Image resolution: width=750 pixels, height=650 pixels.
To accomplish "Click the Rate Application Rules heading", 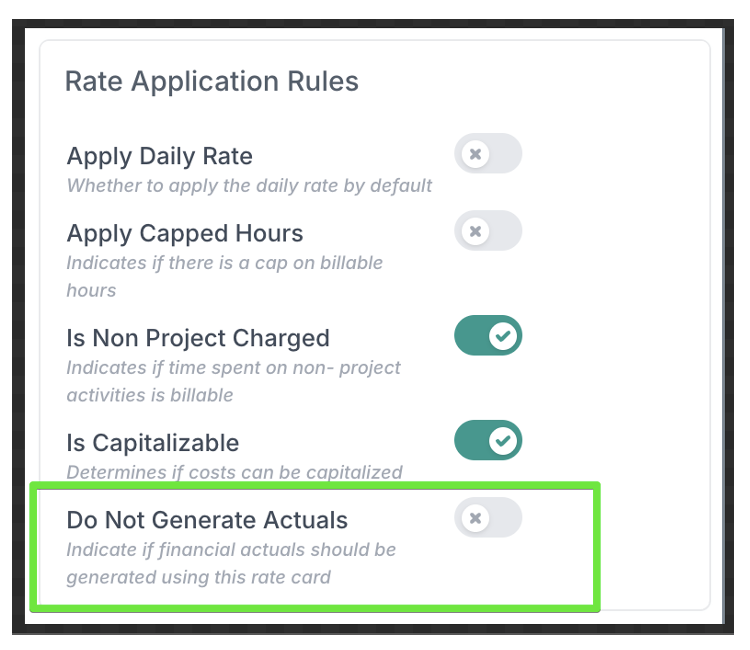I will pos(211,81).
